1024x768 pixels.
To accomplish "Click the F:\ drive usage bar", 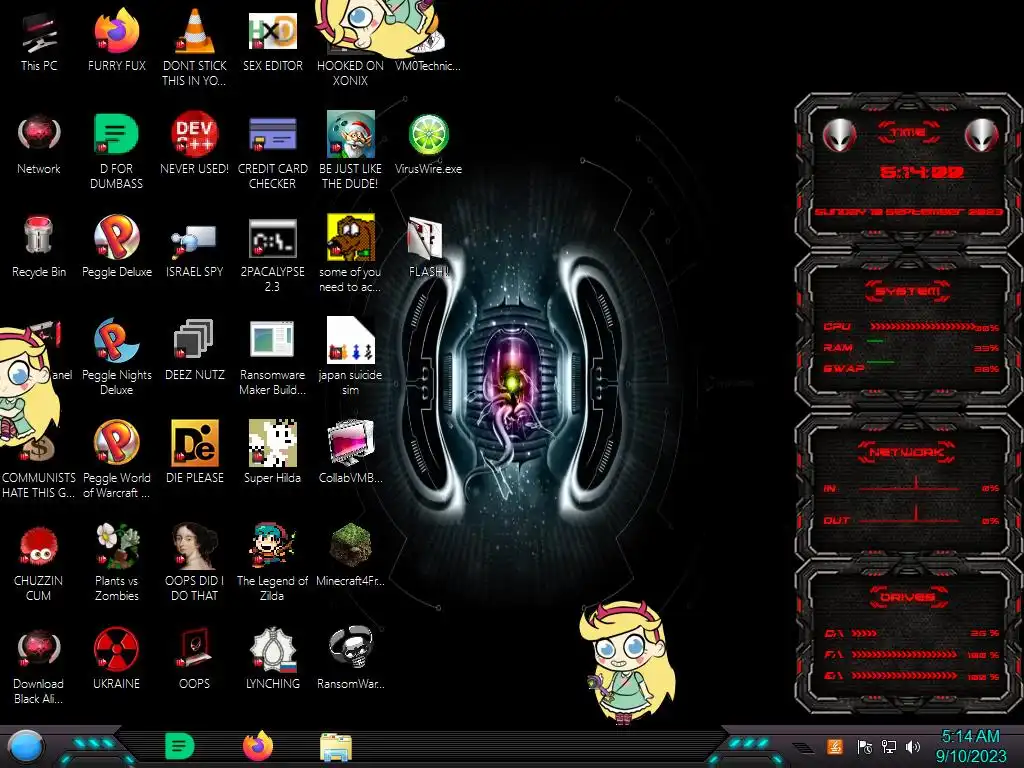I will pos(904,654).
